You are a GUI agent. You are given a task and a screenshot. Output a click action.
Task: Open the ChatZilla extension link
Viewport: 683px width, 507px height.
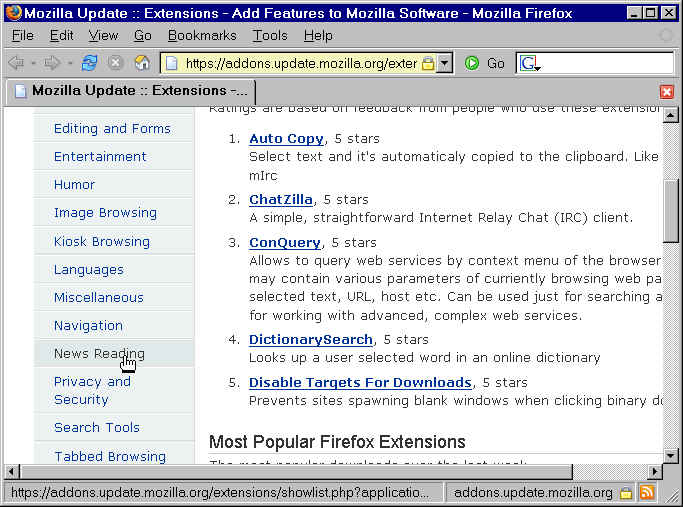pos(281,199)
